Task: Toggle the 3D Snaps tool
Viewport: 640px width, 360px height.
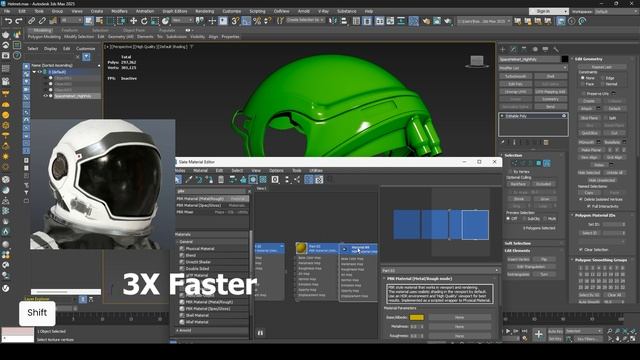Action: [235, 21]
